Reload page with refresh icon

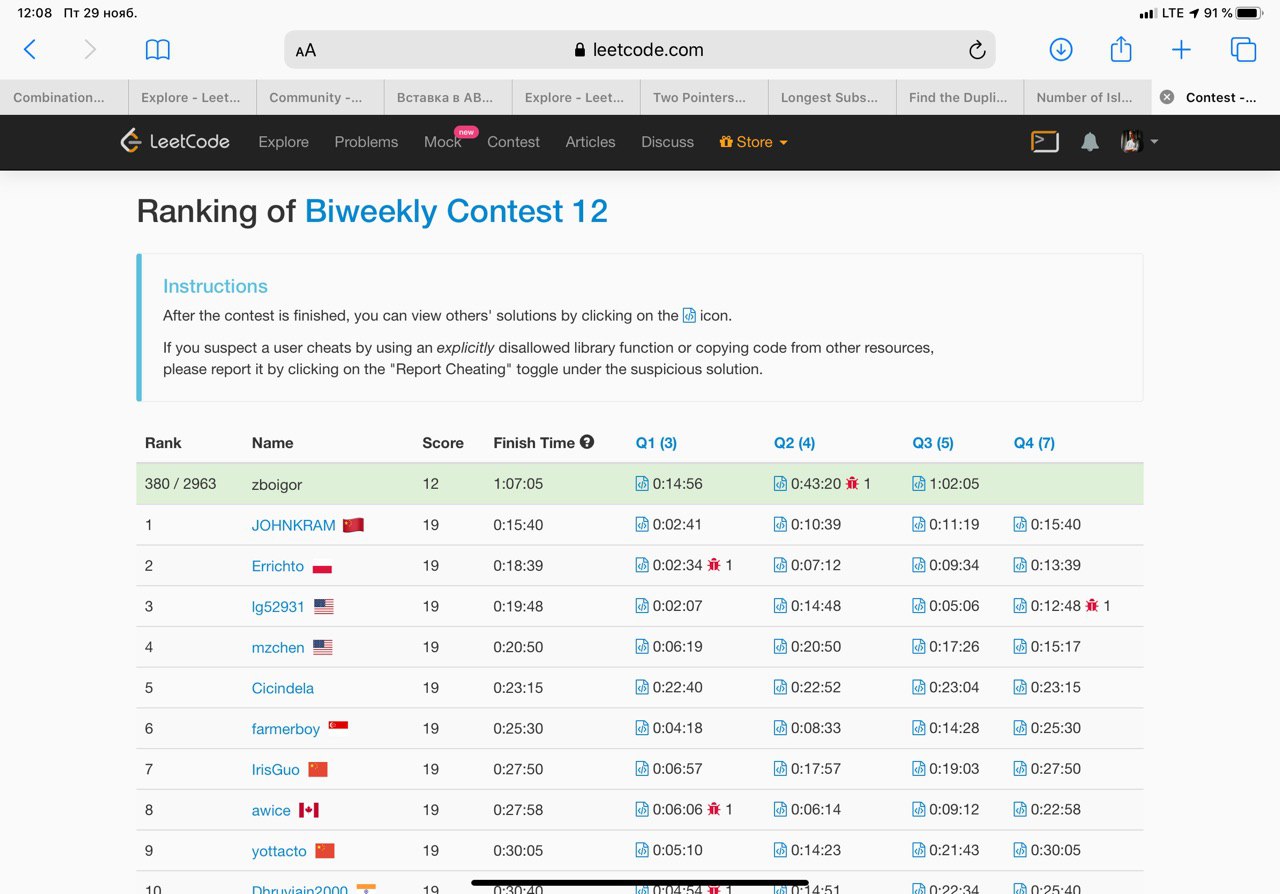pos(977,50)
